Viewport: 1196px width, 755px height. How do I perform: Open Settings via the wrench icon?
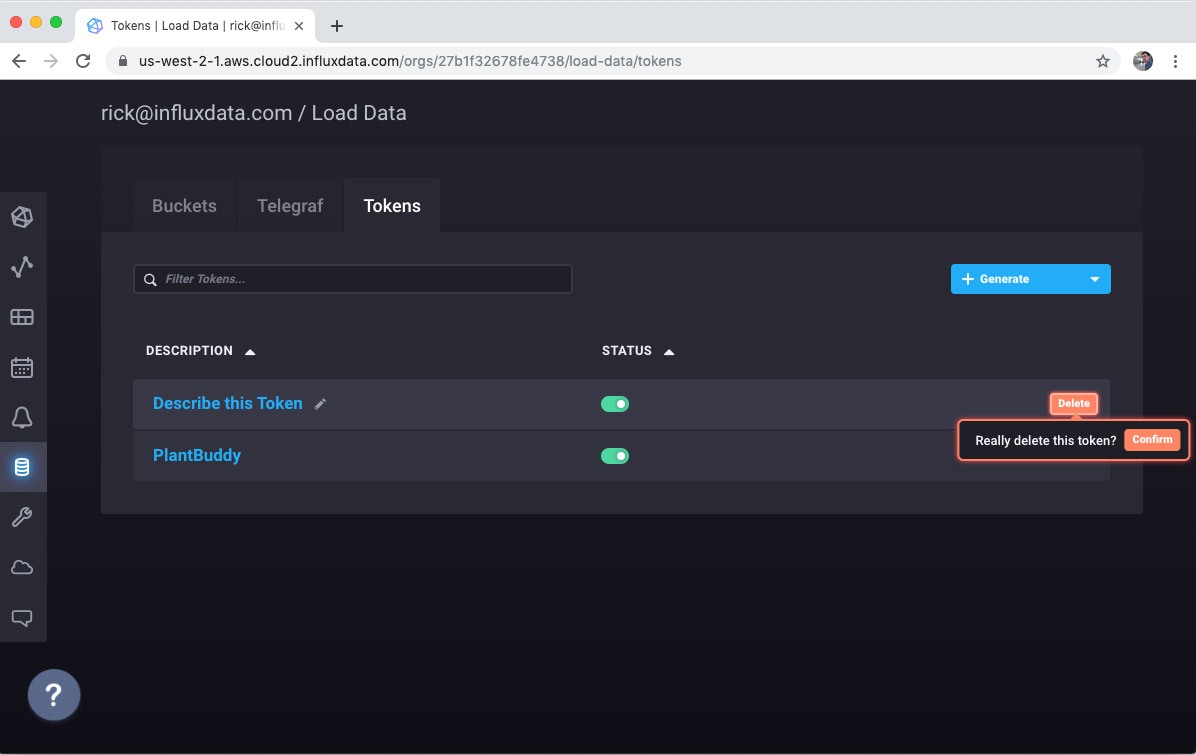(22, 517)
